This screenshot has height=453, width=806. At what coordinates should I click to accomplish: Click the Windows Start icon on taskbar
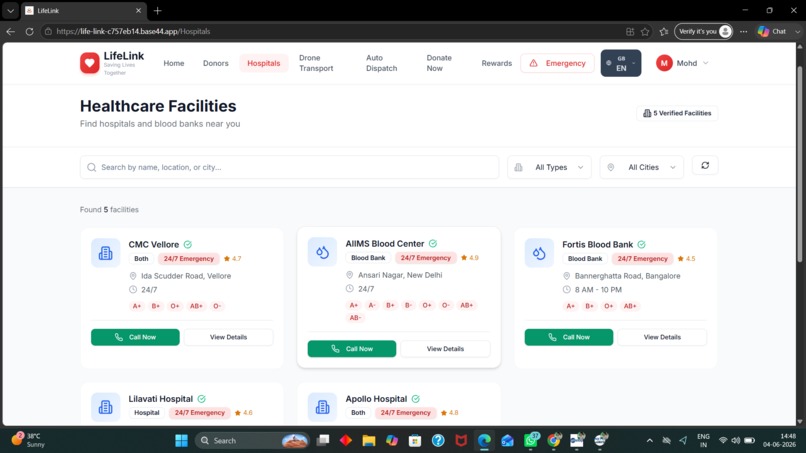[181, 441]
